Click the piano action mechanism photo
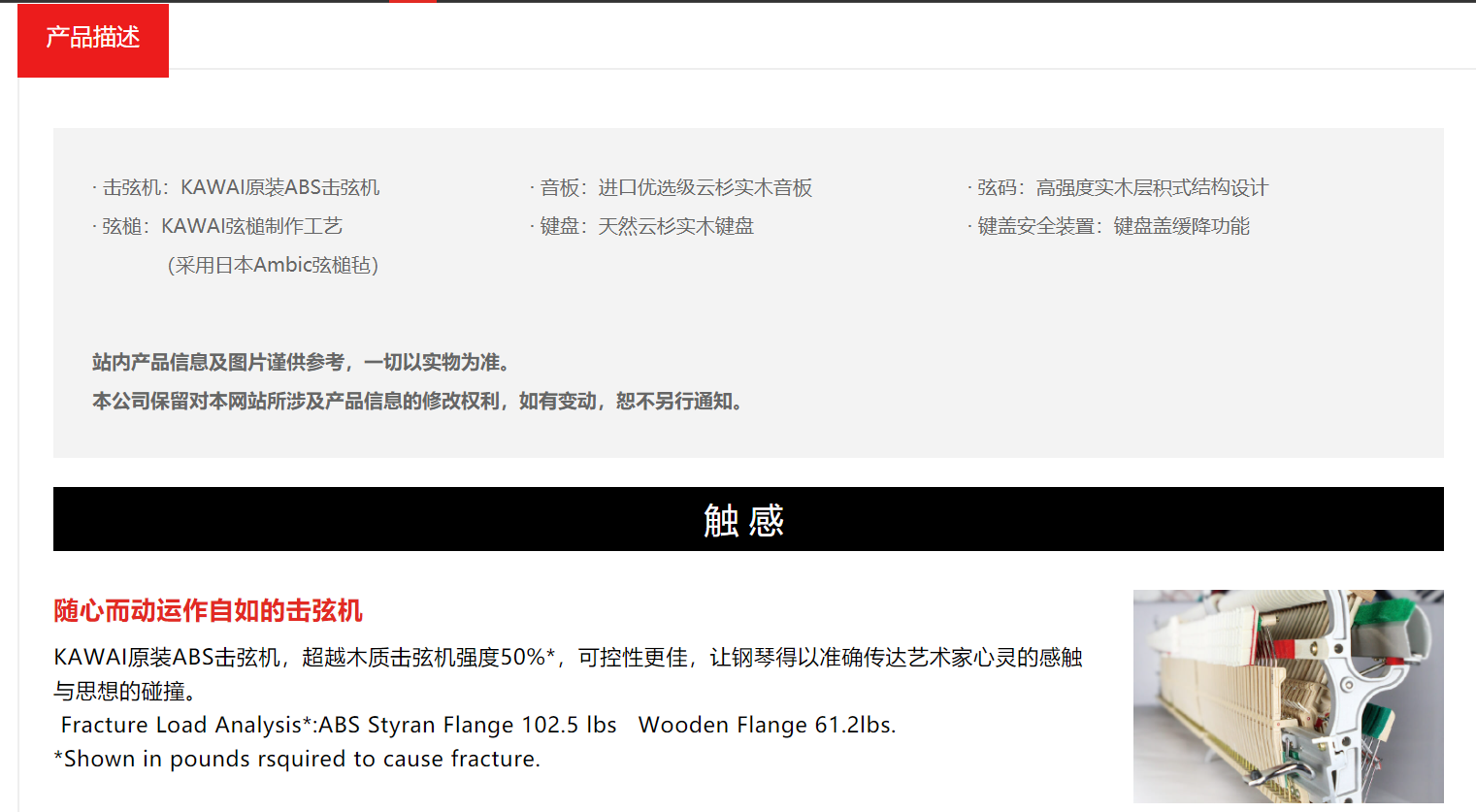 [1288, 696]
